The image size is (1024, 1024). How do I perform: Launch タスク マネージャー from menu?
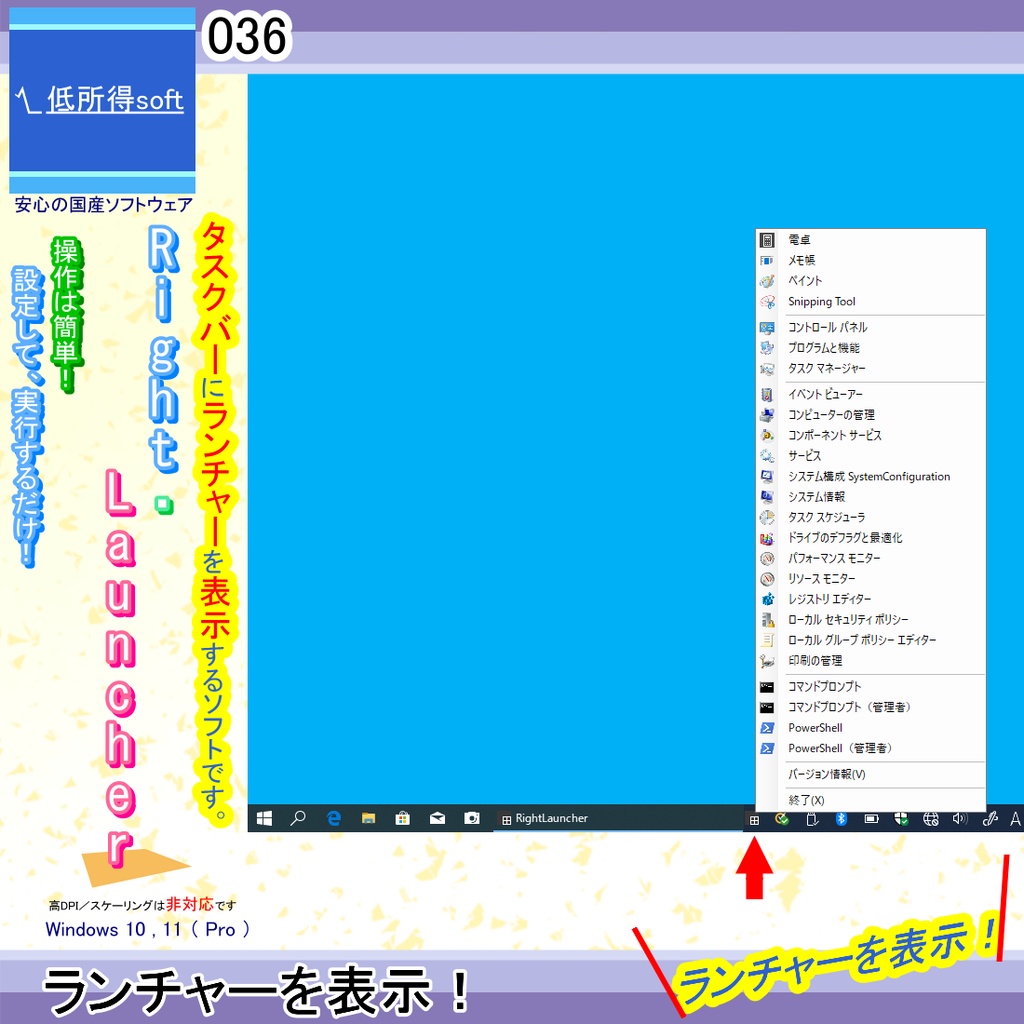point(870,368)
